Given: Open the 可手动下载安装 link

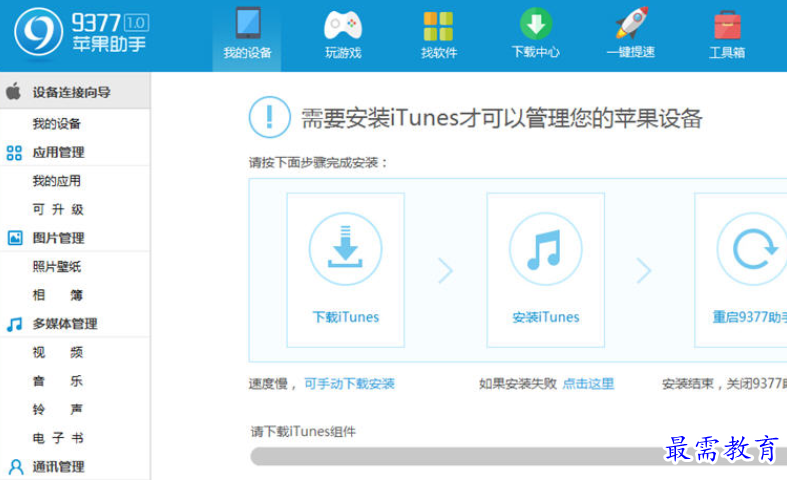Looking at the screenshot, I should click(349, 384).
